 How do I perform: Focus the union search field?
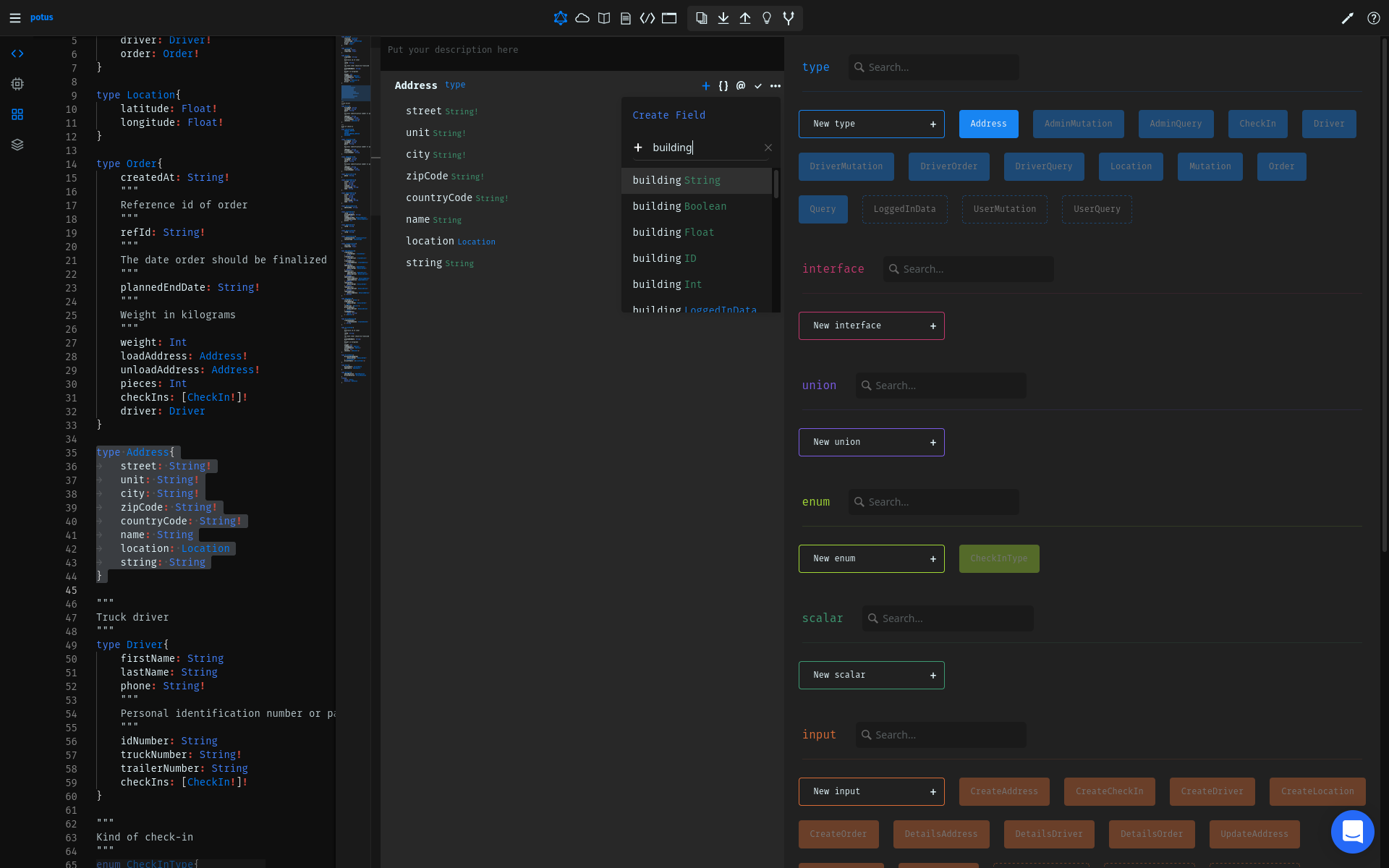[940, 386]
